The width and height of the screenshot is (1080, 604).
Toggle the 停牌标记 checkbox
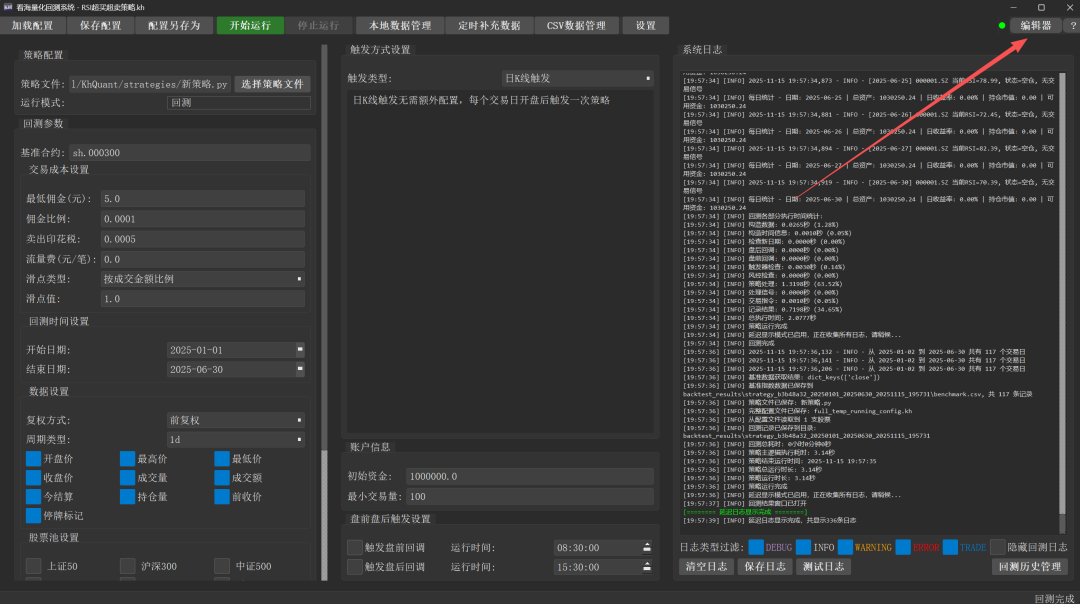pyautogui.click(x=33, y=515)
